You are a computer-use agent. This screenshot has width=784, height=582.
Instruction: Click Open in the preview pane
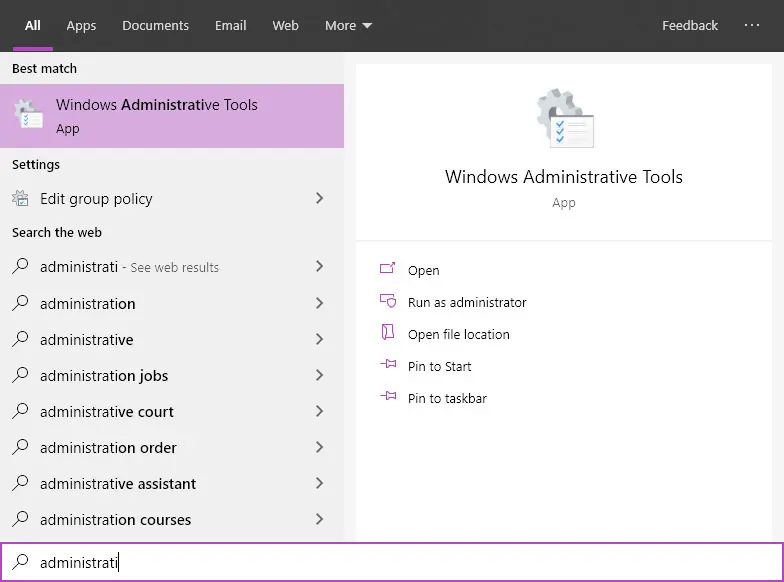point(424,270)
